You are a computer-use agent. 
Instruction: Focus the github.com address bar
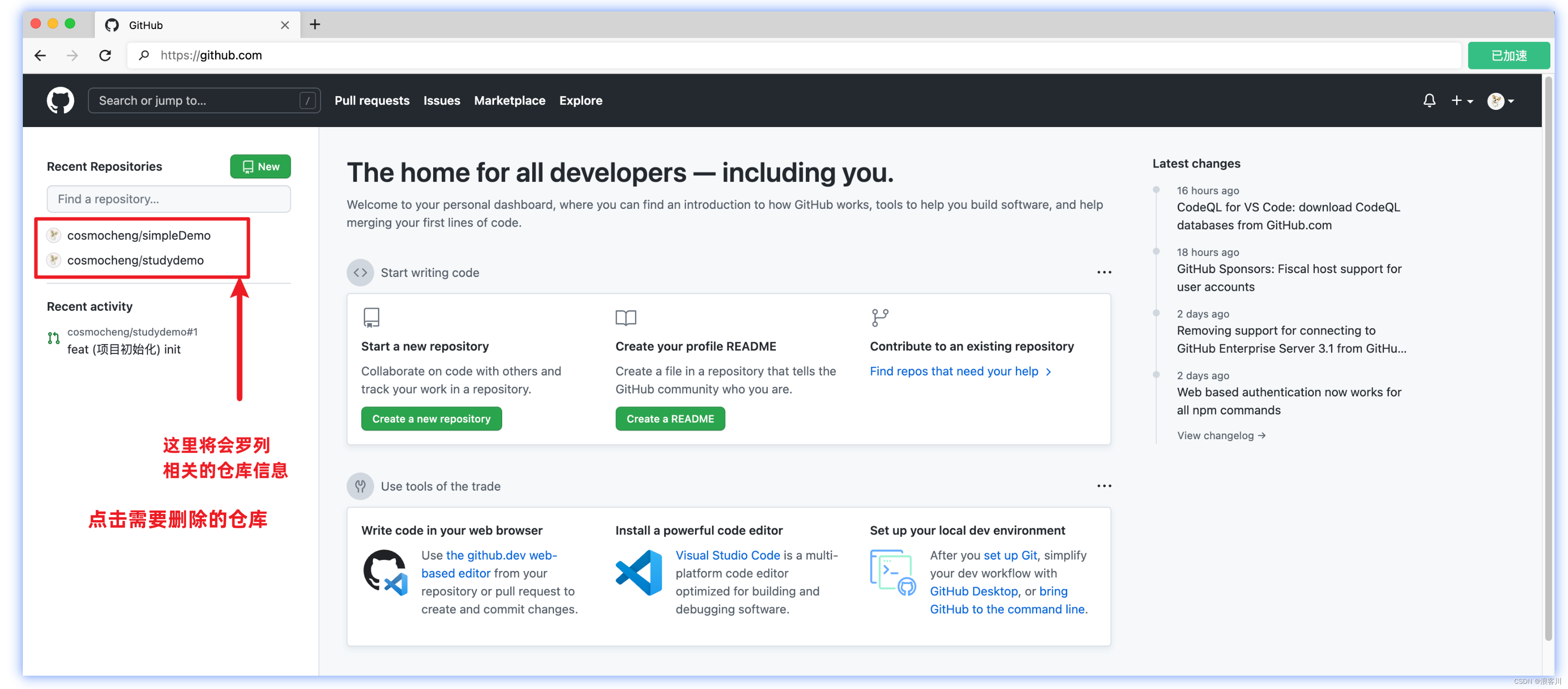pos(793,55)
